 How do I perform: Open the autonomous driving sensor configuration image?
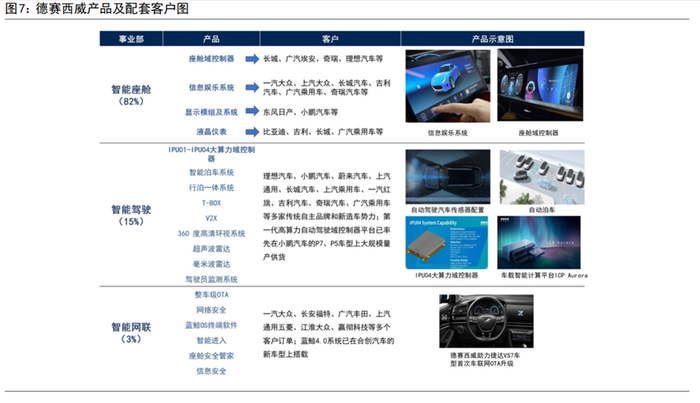click(x=448, y=177)
